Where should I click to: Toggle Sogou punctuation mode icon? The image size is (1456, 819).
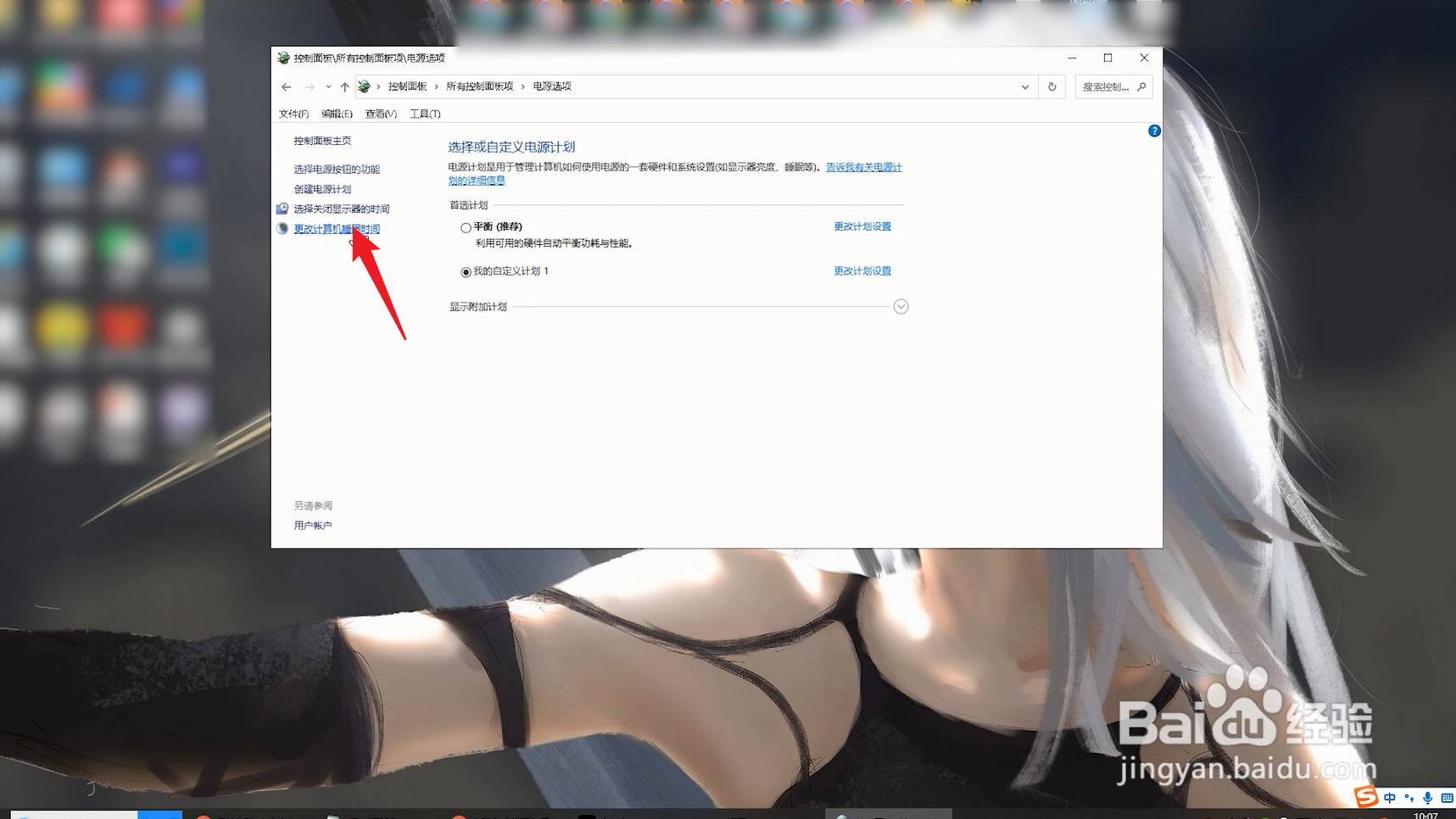pos(1409,798)
